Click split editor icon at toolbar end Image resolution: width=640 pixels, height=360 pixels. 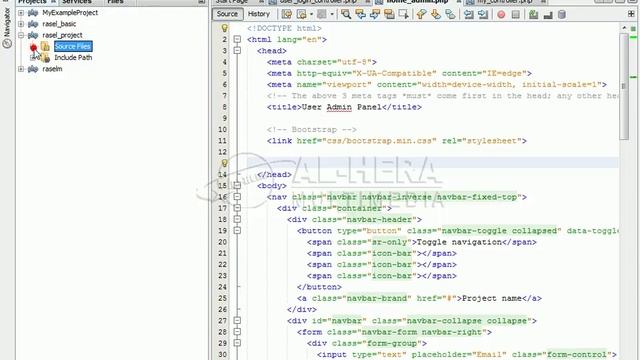631,14
